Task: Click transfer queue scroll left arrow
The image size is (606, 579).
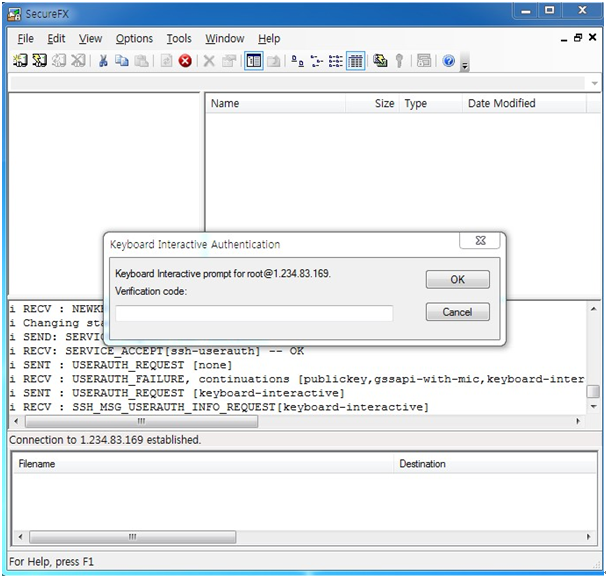Action: 20,537
